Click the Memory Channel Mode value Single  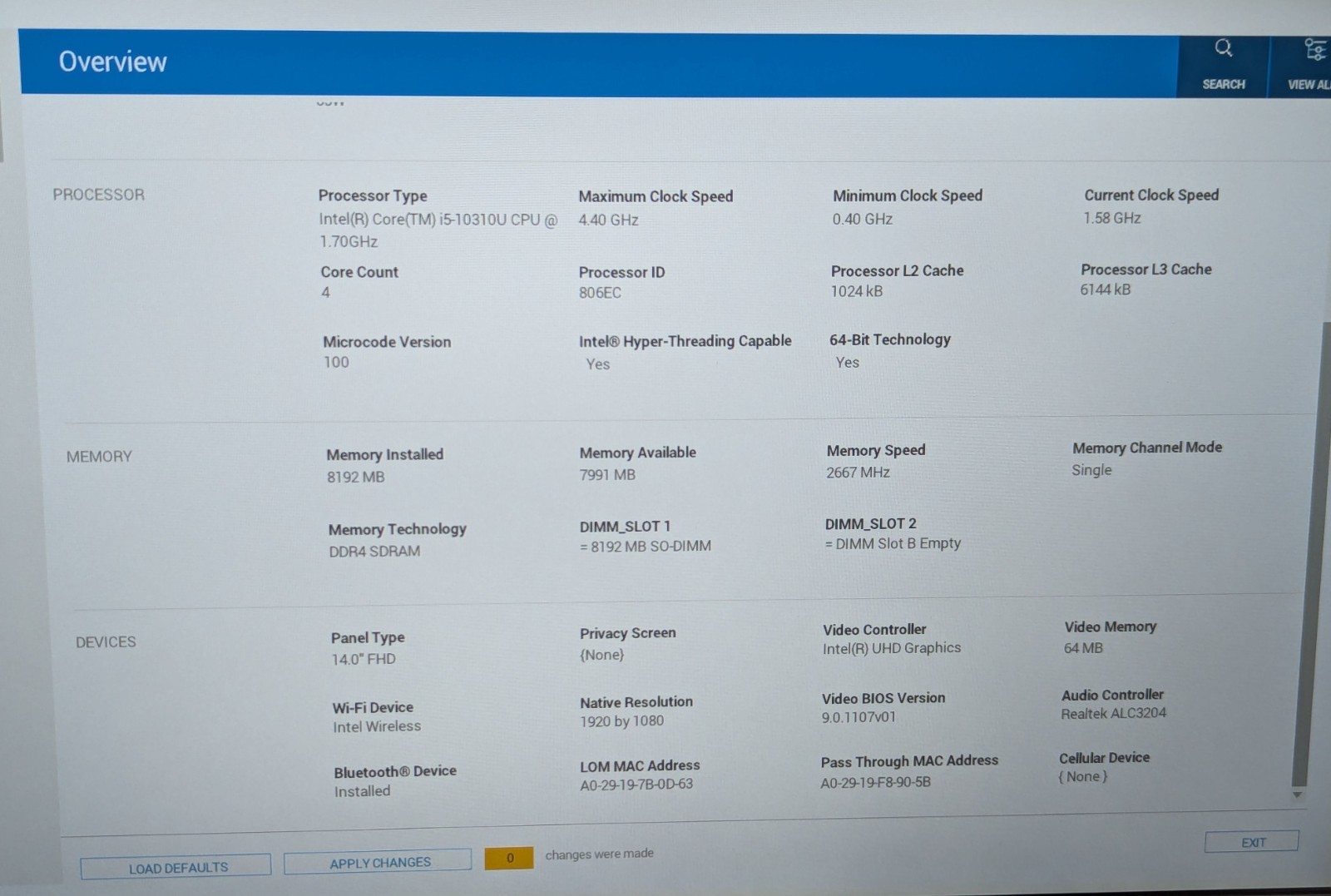(1091, 470)
